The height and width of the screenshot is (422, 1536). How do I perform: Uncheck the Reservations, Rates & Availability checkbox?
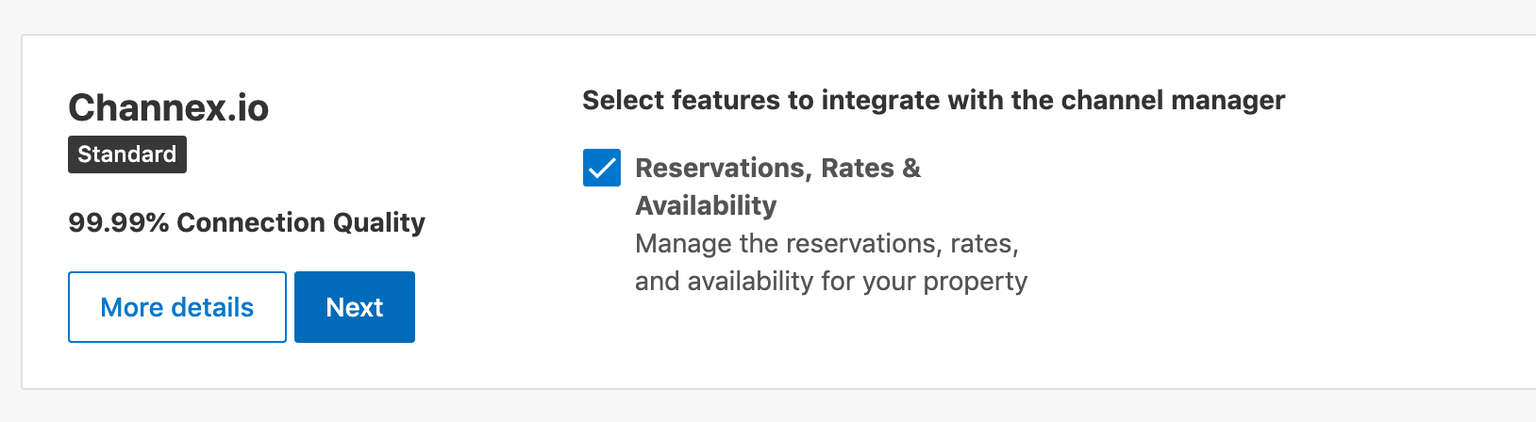pyautogui.click(x=602, y=168)
